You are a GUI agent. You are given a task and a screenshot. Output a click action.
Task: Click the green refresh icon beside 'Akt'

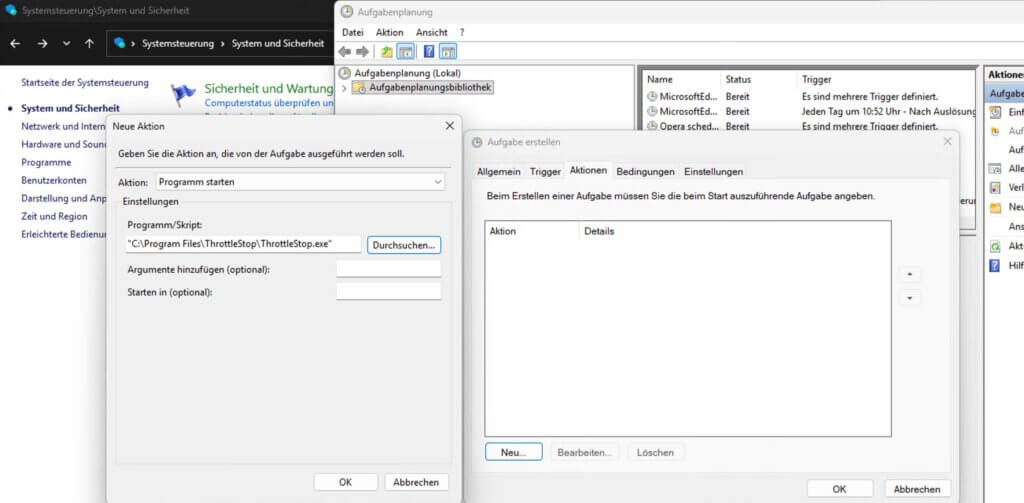point(995,246)
